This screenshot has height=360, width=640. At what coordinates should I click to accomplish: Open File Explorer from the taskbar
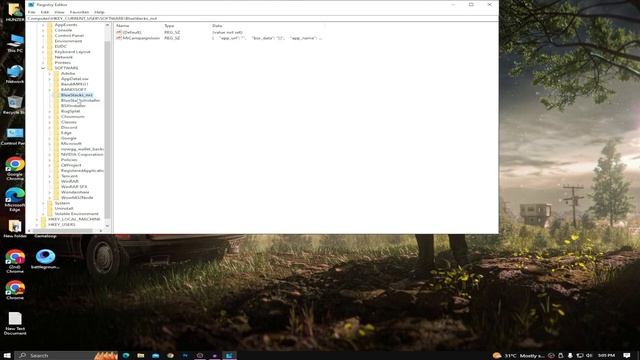click(141, 356)
